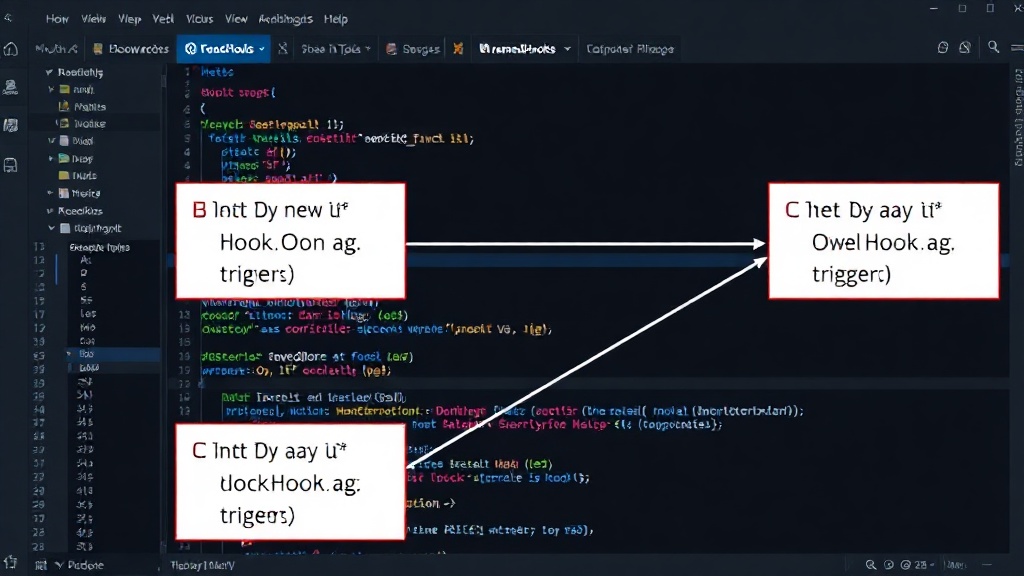Open the bus-shaped icon in the left sidebar
Viewport: 1024px width, 576px height.
(x=10, y=165)
